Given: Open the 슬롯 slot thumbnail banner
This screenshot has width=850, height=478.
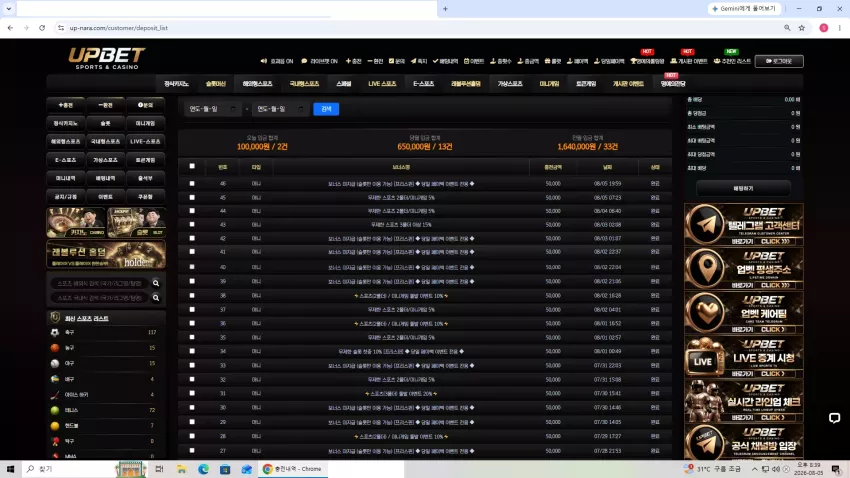Looking at the screenshot, I should [x=136, y=222].
